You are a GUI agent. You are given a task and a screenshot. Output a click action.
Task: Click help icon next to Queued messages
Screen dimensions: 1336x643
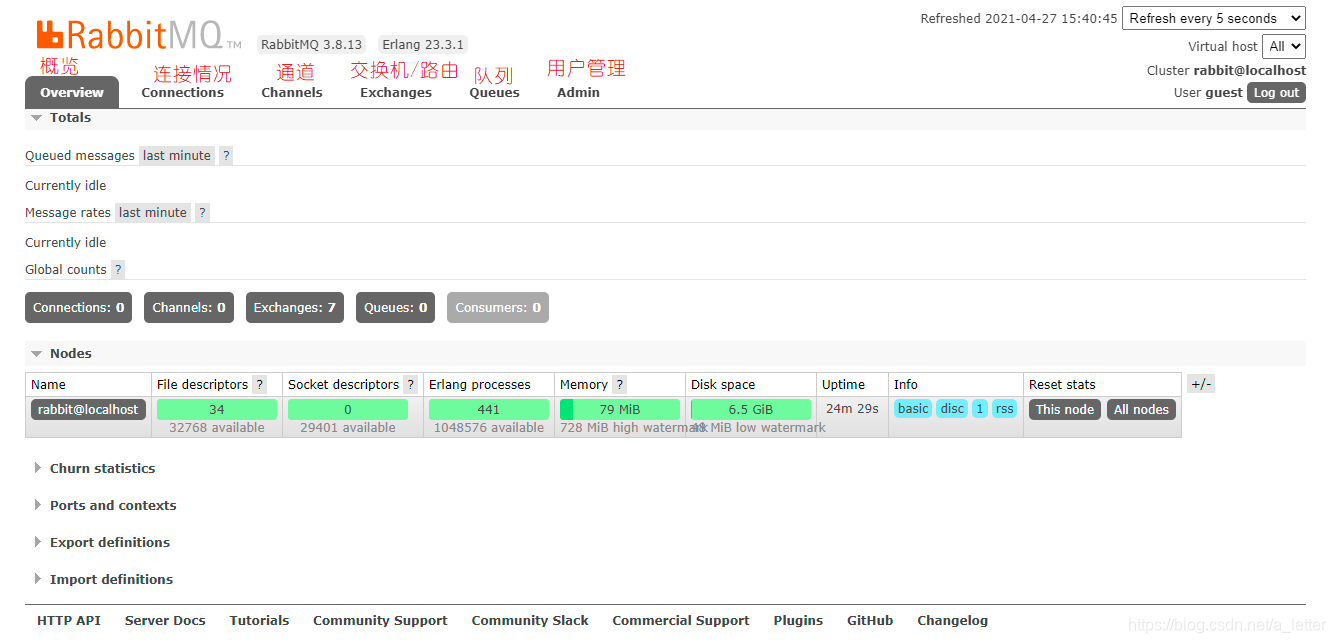[x=226, y=156]
